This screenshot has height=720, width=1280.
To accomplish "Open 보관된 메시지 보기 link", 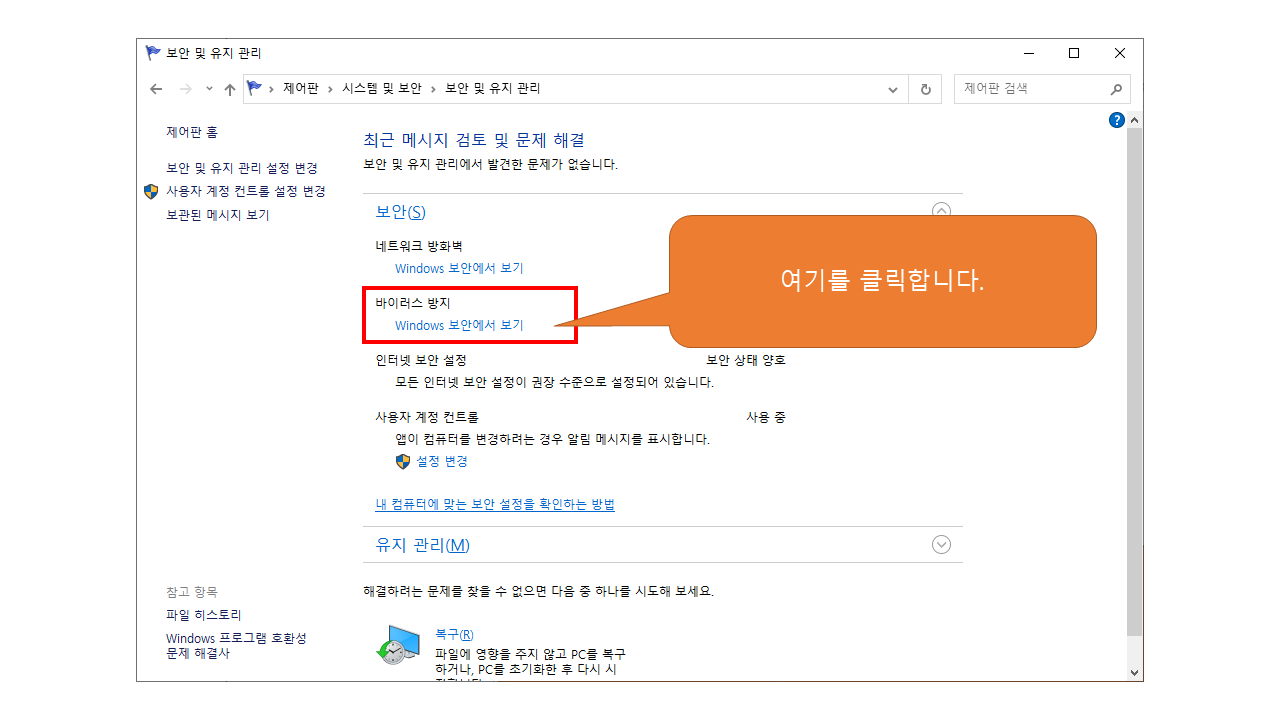I will click(218, 215).
